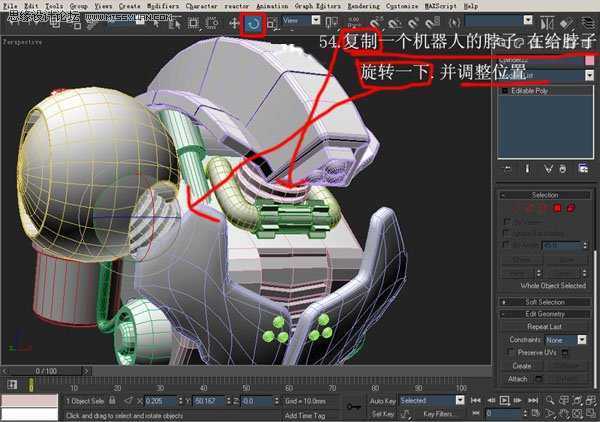Tick the By Vertex checkbox
Screen dimensions: 600x422
pos(507,222)
